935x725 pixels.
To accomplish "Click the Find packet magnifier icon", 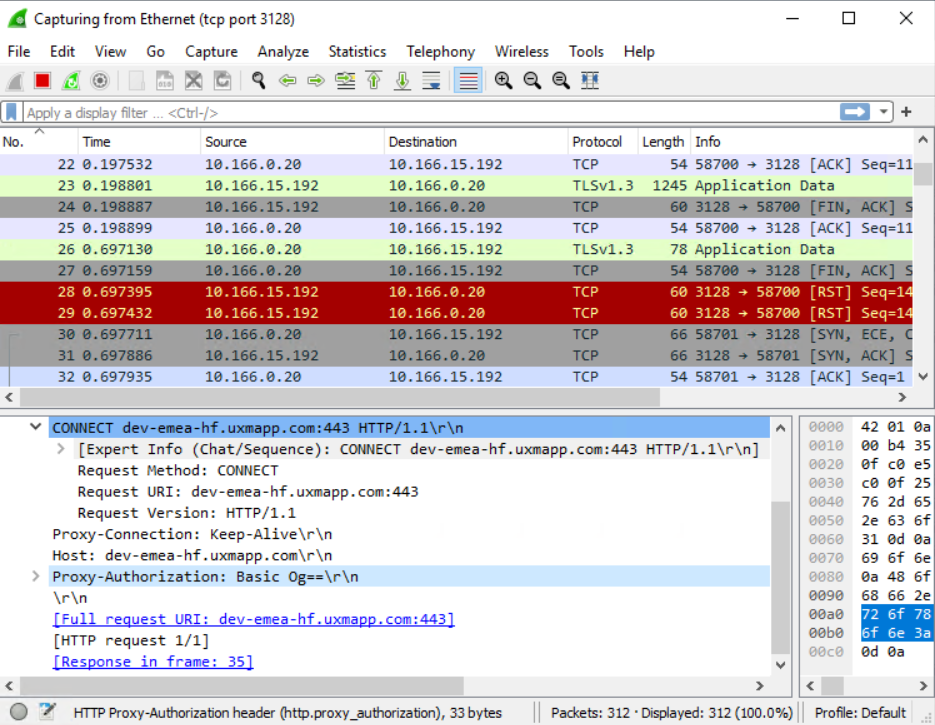I will pos(259,81).
